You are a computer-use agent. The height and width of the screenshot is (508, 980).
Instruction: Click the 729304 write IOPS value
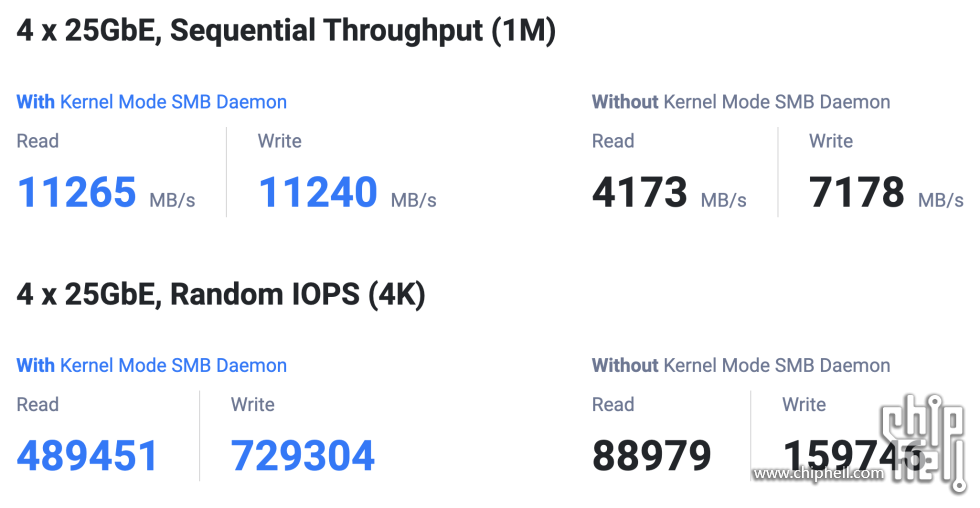(x=302, y=456)
